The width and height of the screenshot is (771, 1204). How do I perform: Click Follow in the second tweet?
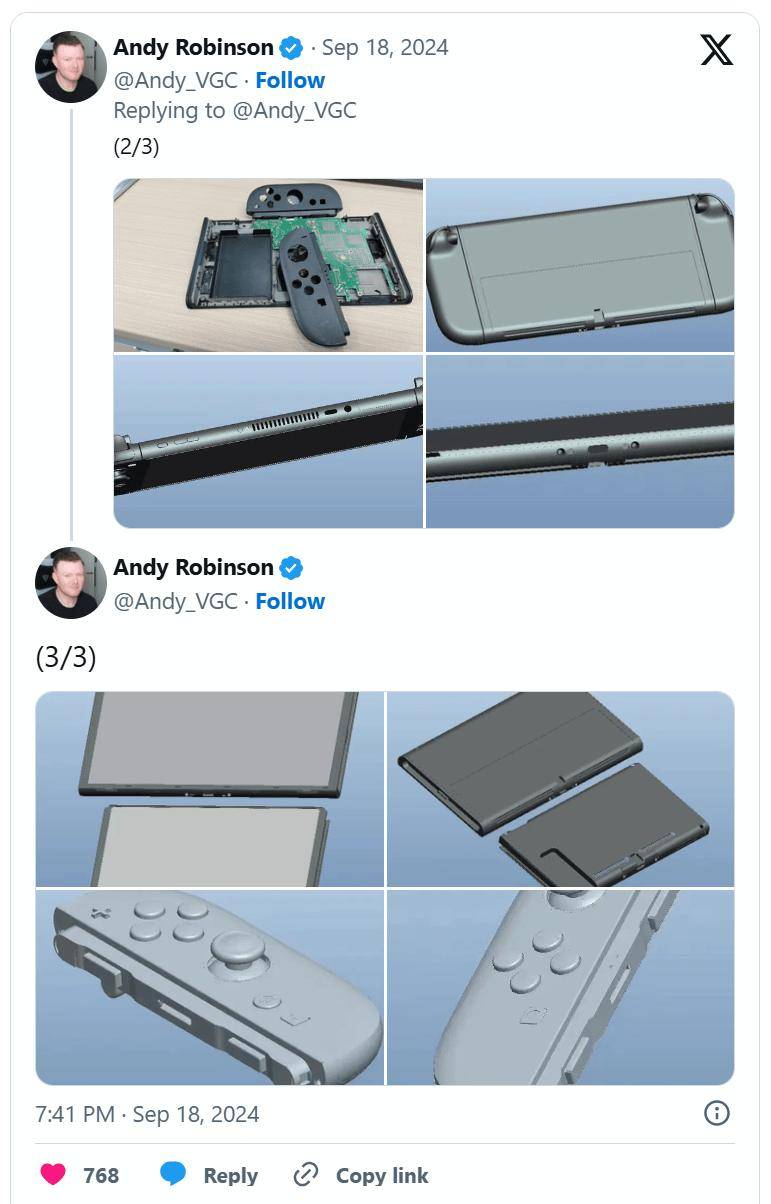point(290,601)
